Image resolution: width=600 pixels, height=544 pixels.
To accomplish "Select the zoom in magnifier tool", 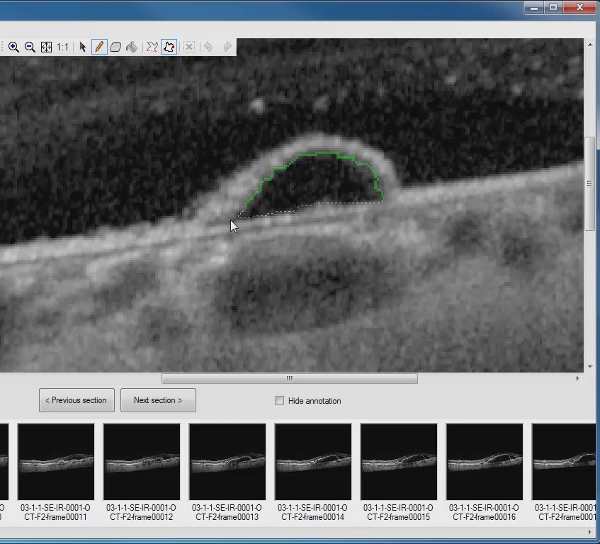I will click(13, 47).
